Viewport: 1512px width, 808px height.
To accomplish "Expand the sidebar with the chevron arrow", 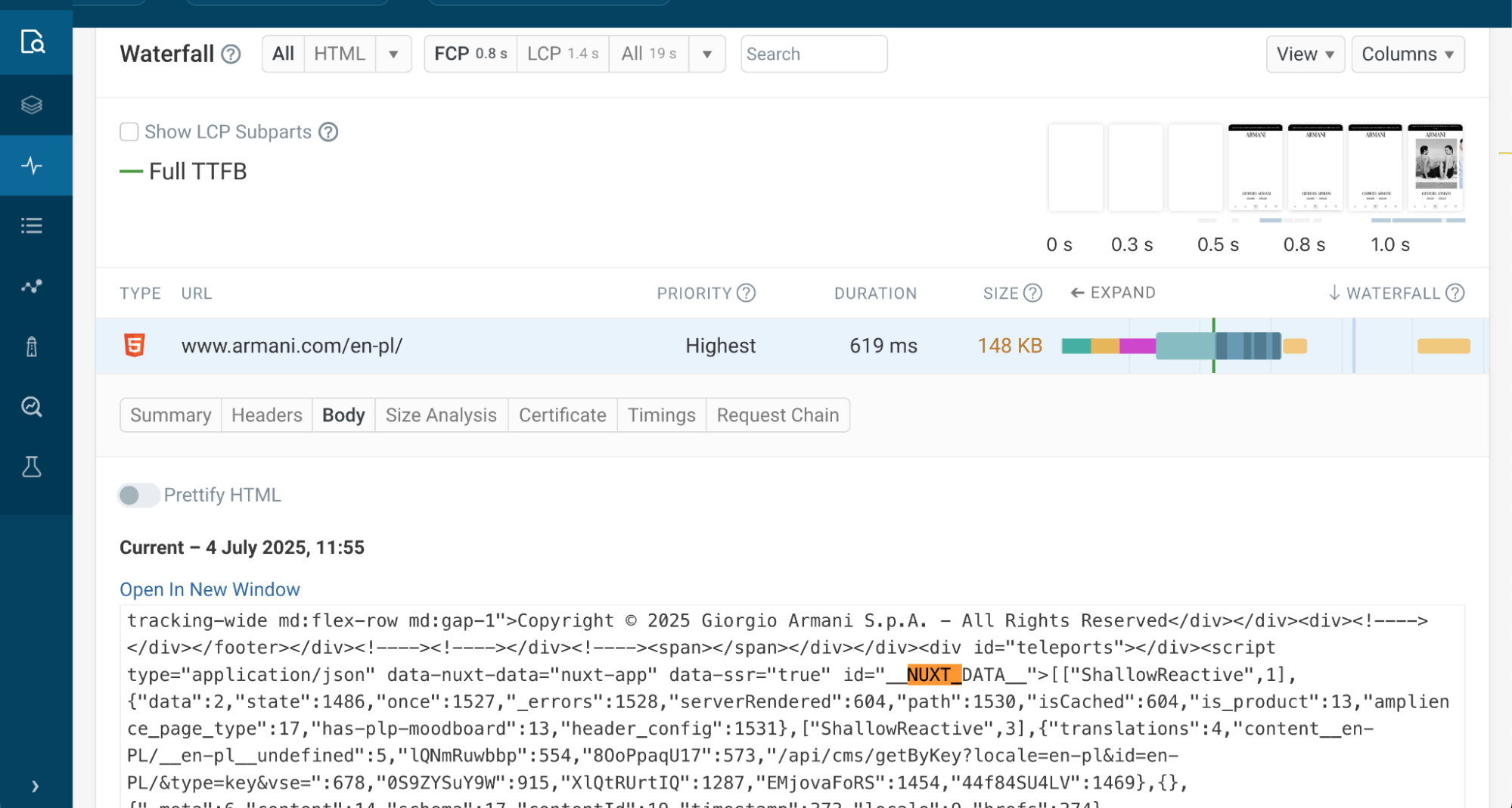I will point(35,786).
